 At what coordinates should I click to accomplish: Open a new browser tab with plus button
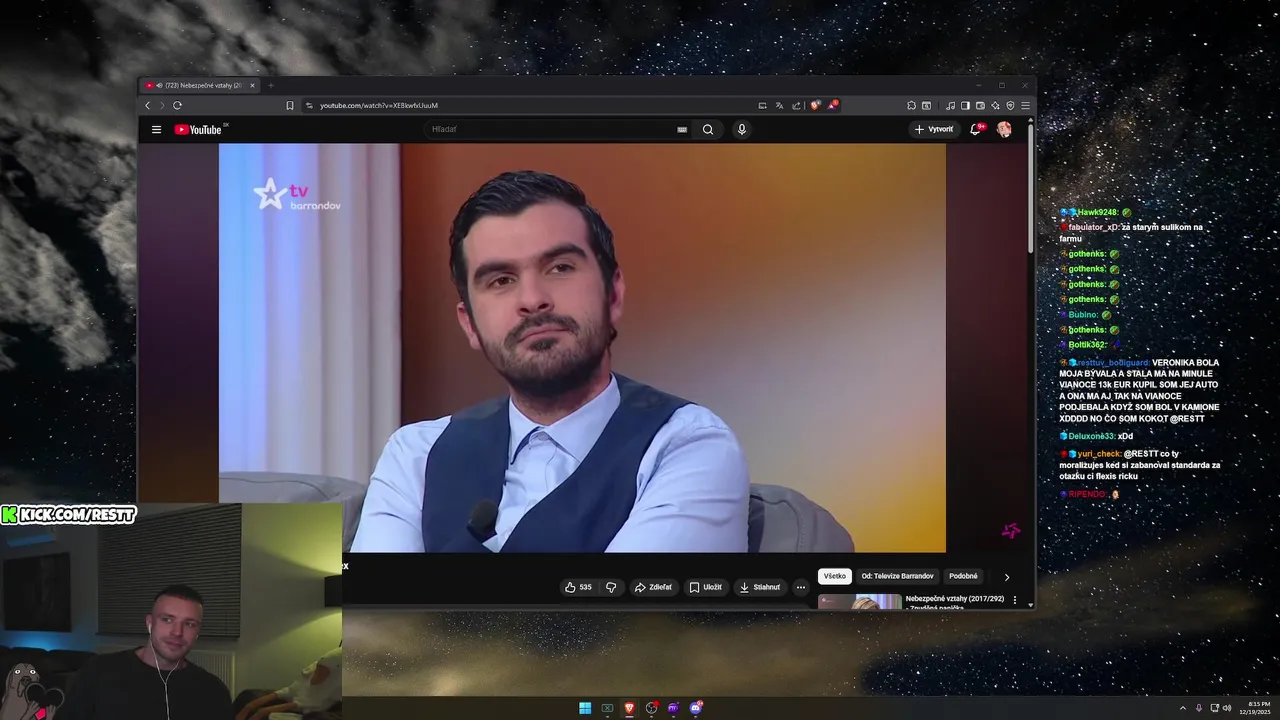(x=270, y=85)
